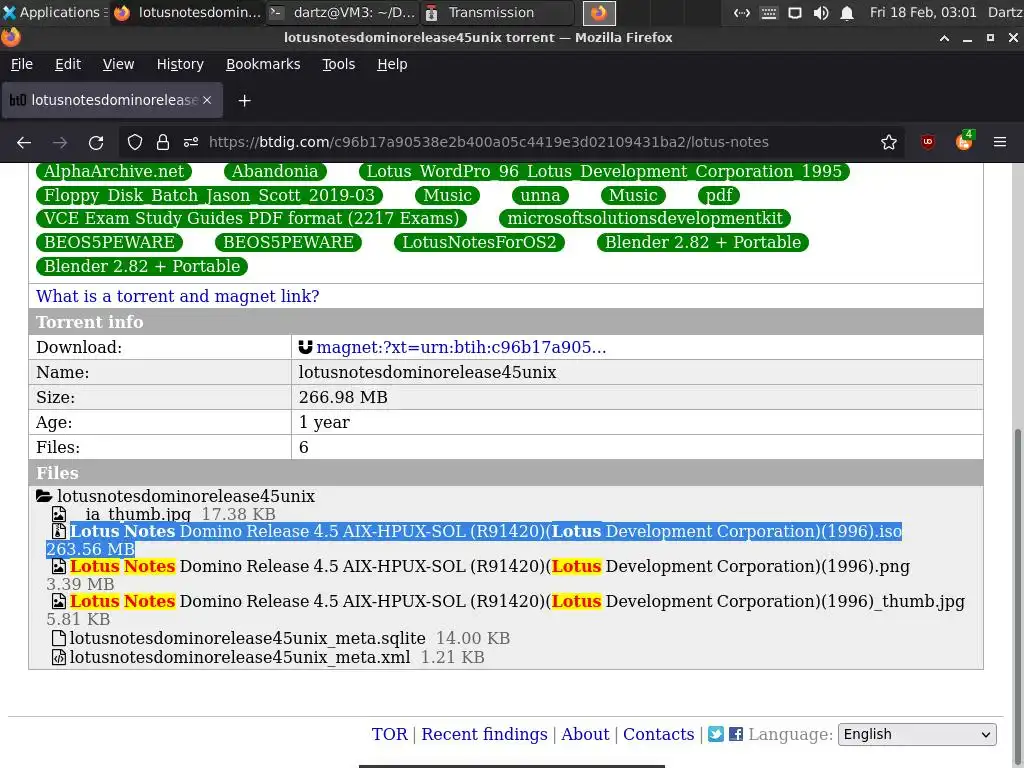Open the tracking protection shield icon
This screenshot has width=1024, height=768.
point(135,142)
